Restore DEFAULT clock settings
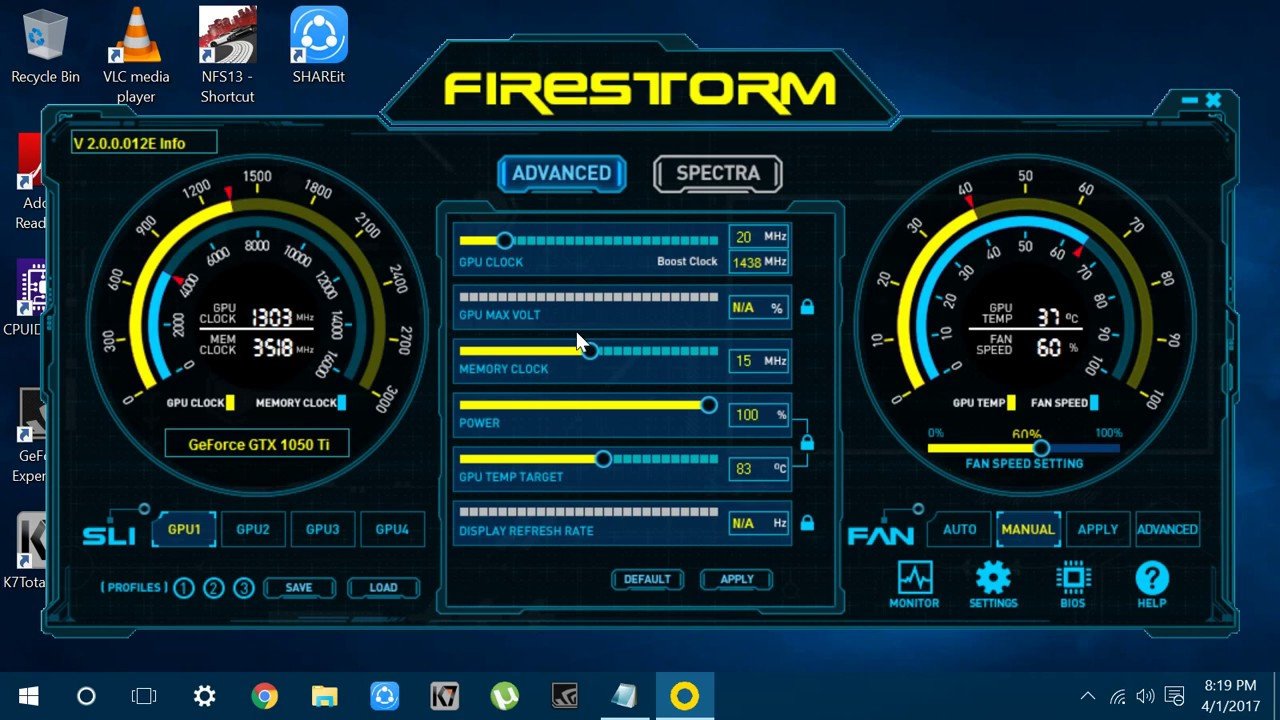The image size is (1280, 720). pos(647,580)
